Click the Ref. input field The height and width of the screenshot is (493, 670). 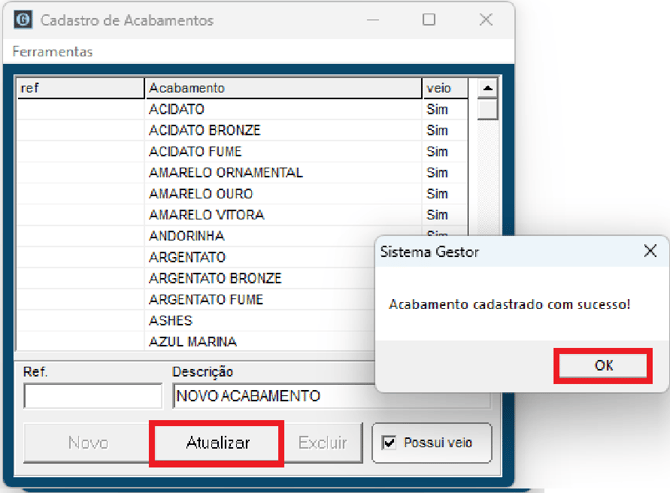(92, 396)
